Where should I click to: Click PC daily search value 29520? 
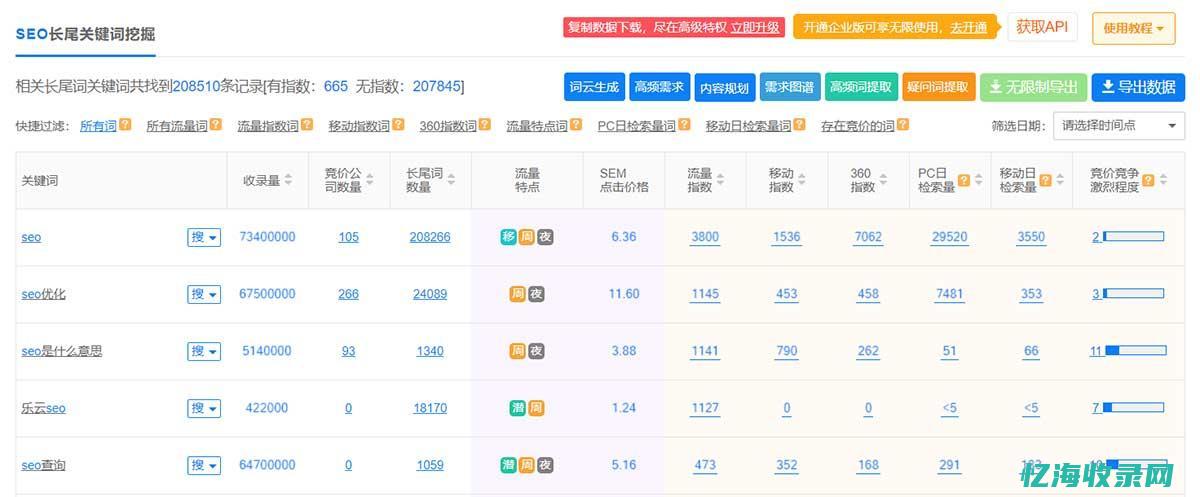[x=949, y=237]
